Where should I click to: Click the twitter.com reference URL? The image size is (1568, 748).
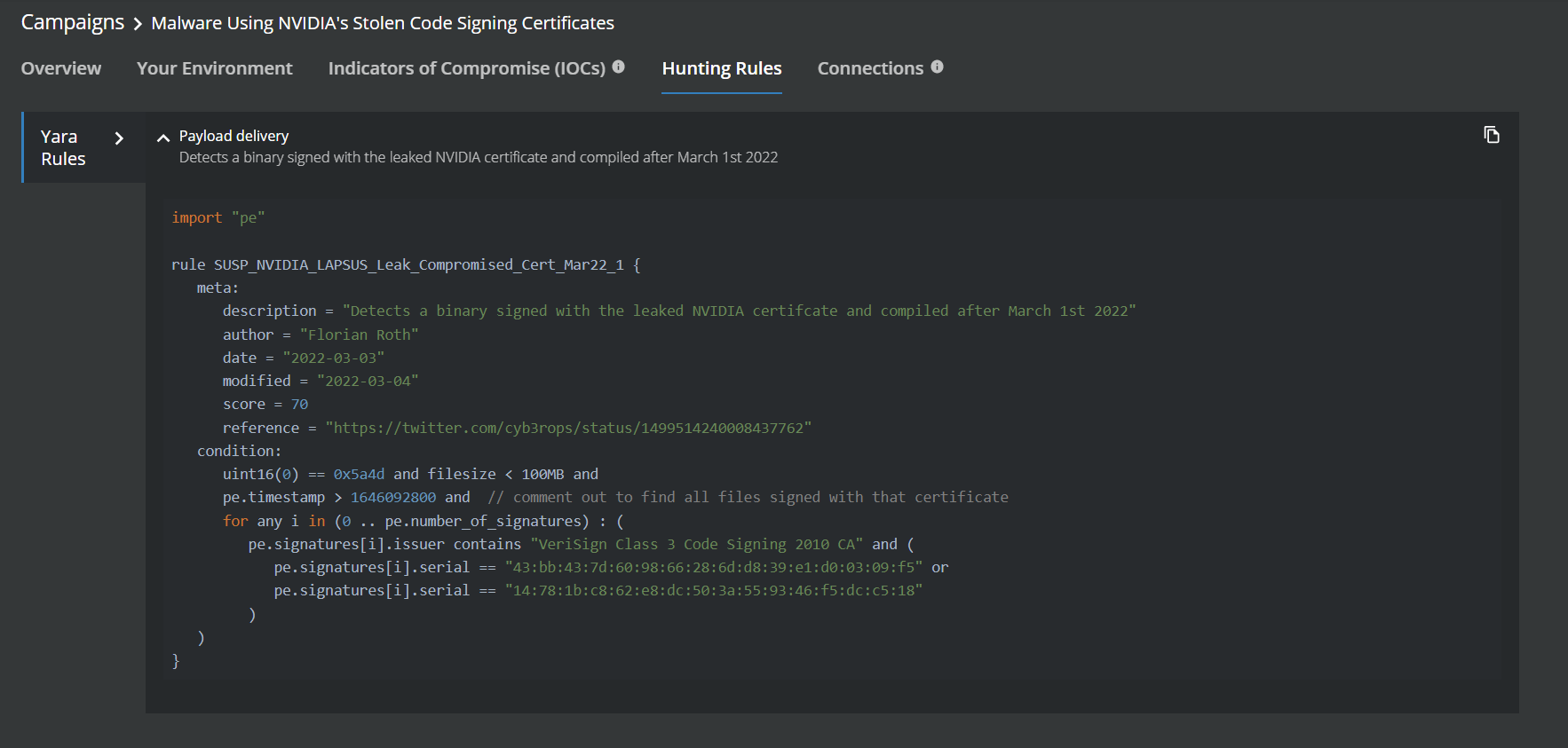pos(568,428)
